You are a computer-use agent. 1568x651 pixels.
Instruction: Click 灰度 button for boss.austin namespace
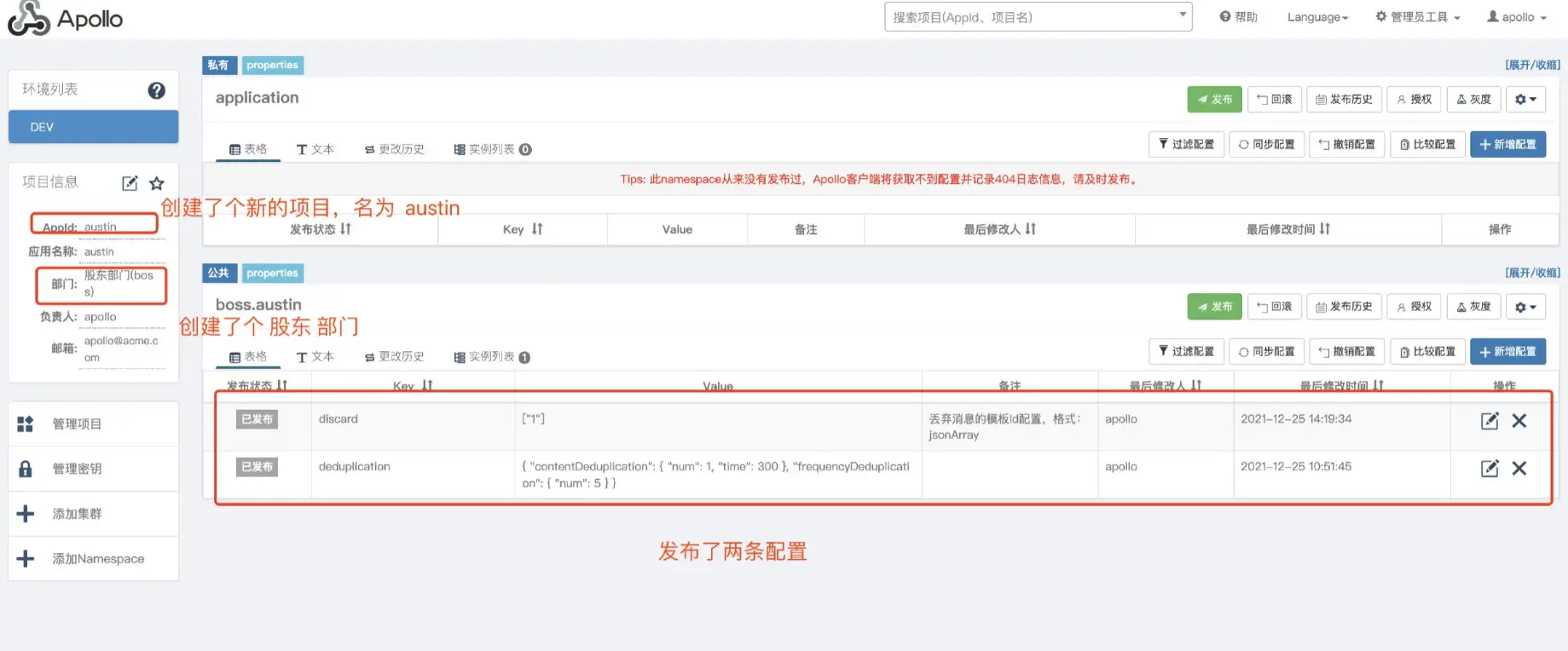point(1474,307)
